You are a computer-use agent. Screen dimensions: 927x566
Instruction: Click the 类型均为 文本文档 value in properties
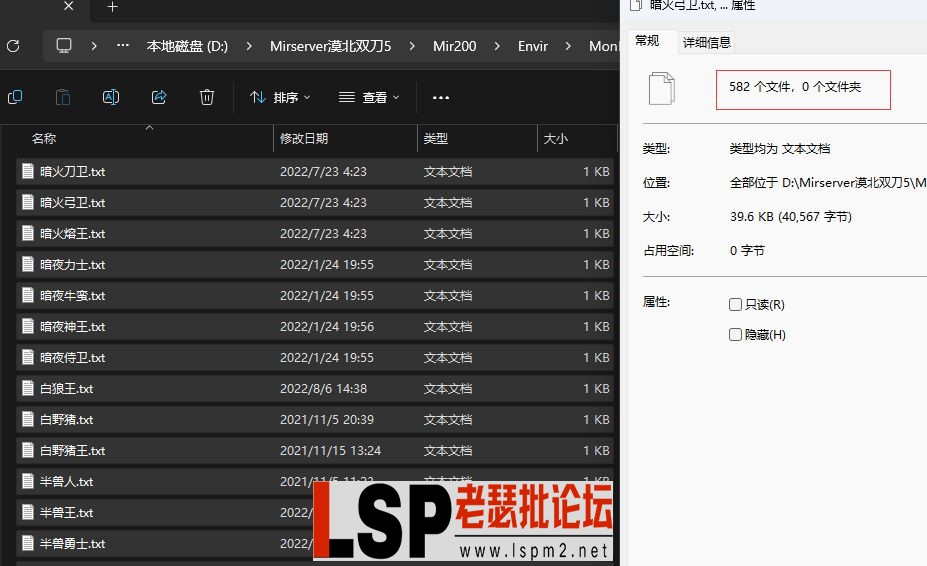pos(780,148)
